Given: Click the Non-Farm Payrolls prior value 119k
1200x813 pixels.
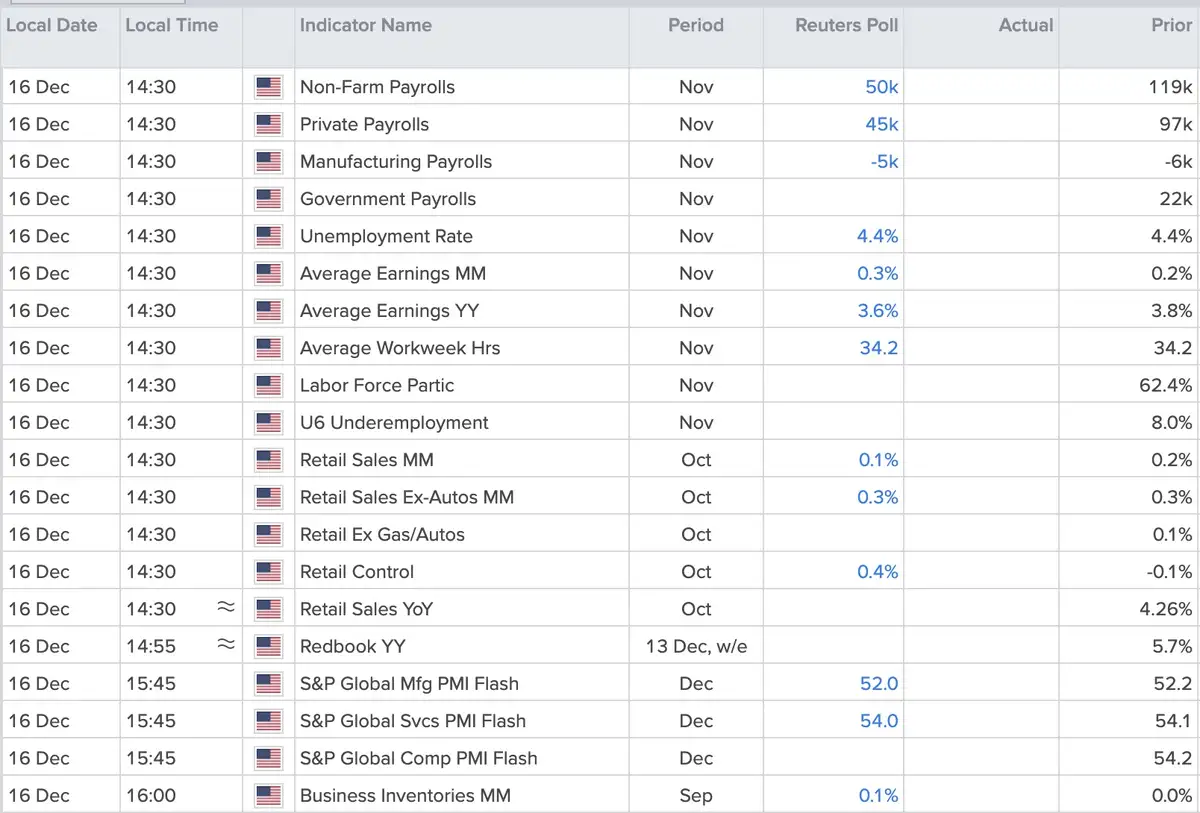Looking at the screenshot, I should [1170, 87].
